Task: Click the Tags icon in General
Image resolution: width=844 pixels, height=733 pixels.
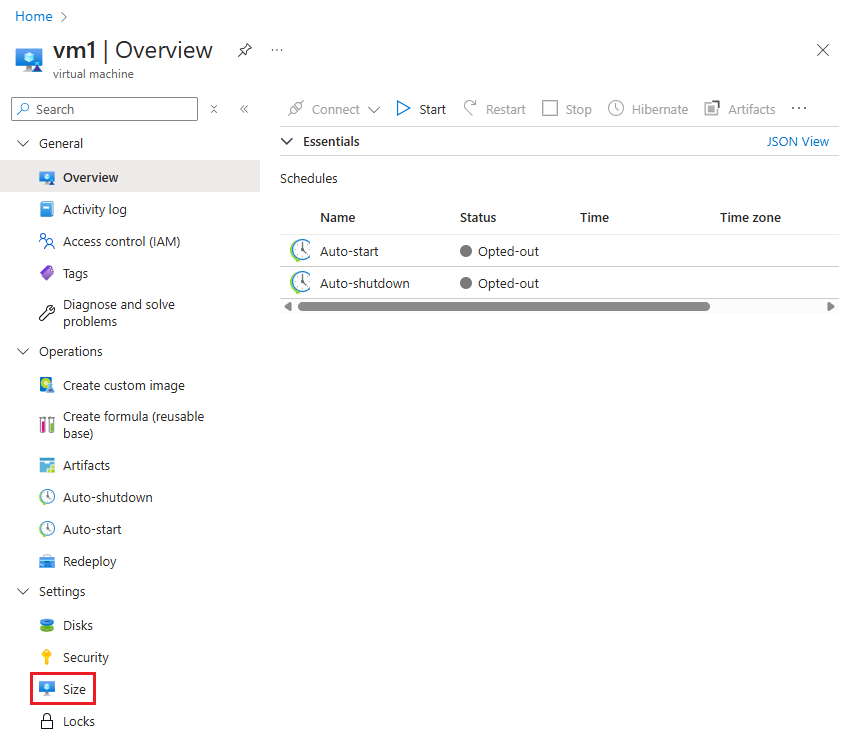Action: [46, 272]
